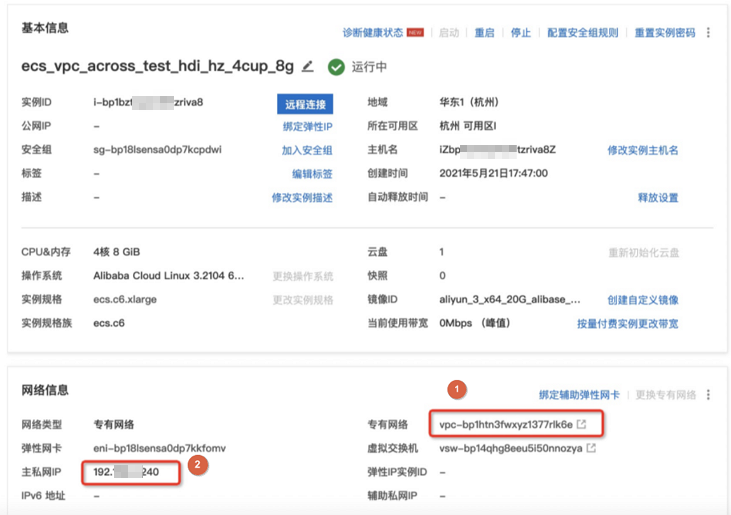Click 编辑标签 link
Image resolution: width=731 pixels, height=515 pixels.
point(312,174)
